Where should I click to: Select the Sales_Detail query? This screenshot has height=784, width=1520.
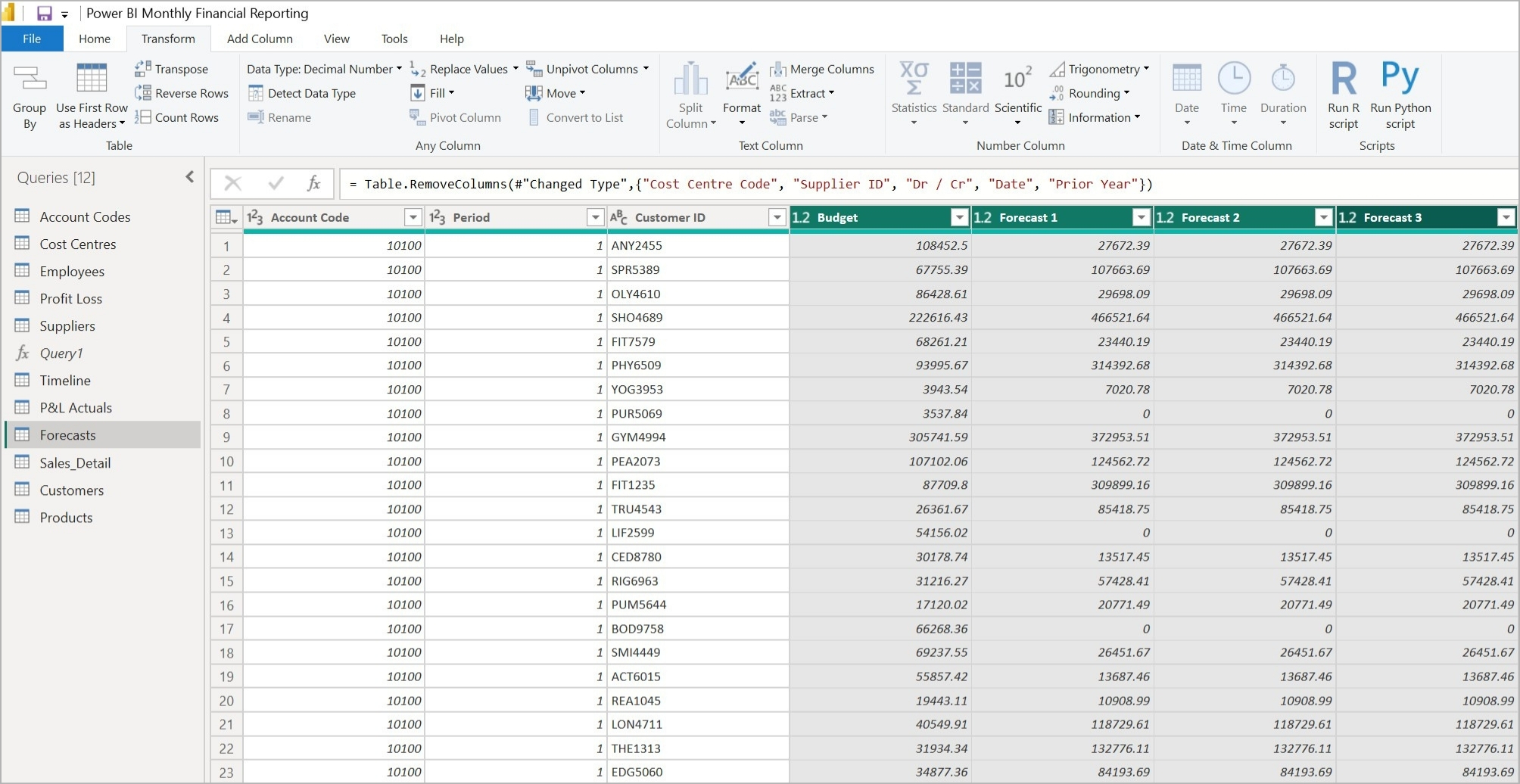point(75,462)
